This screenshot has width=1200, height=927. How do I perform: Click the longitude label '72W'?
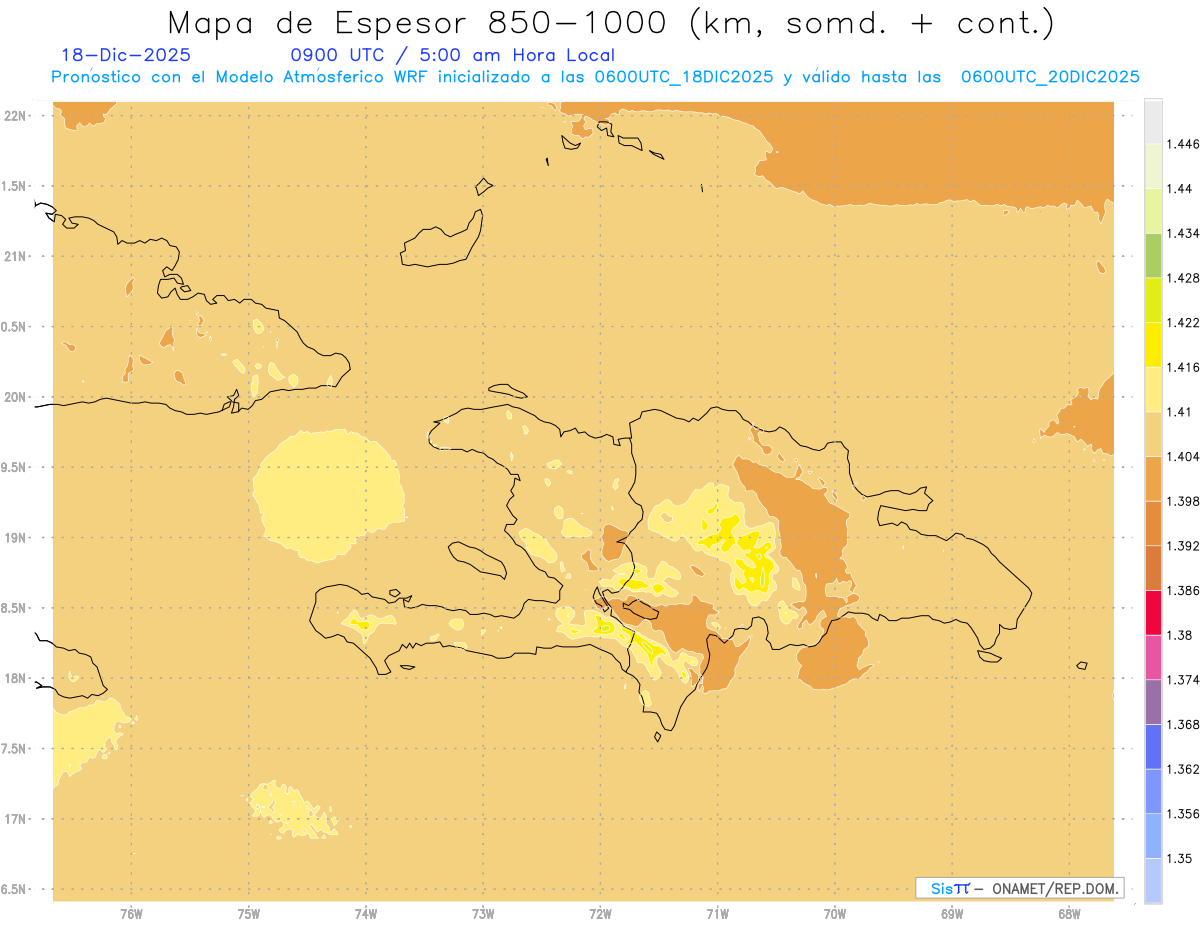pos(600,914)
